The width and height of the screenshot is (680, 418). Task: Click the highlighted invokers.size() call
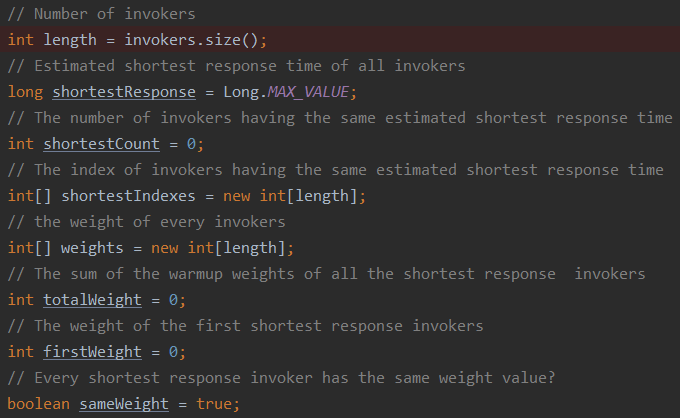pos(191,40)
